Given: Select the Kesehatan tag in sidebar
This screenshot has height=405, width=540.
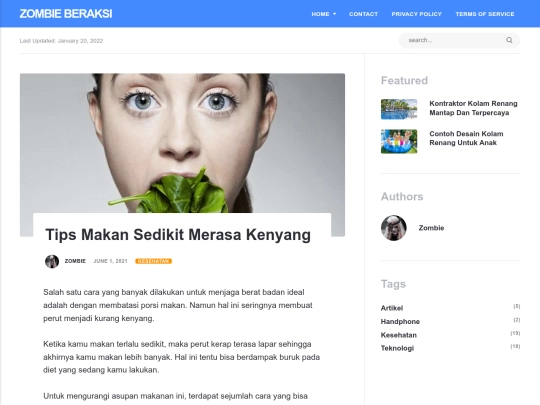Looking at the screenshot, I should pos(398,335).
